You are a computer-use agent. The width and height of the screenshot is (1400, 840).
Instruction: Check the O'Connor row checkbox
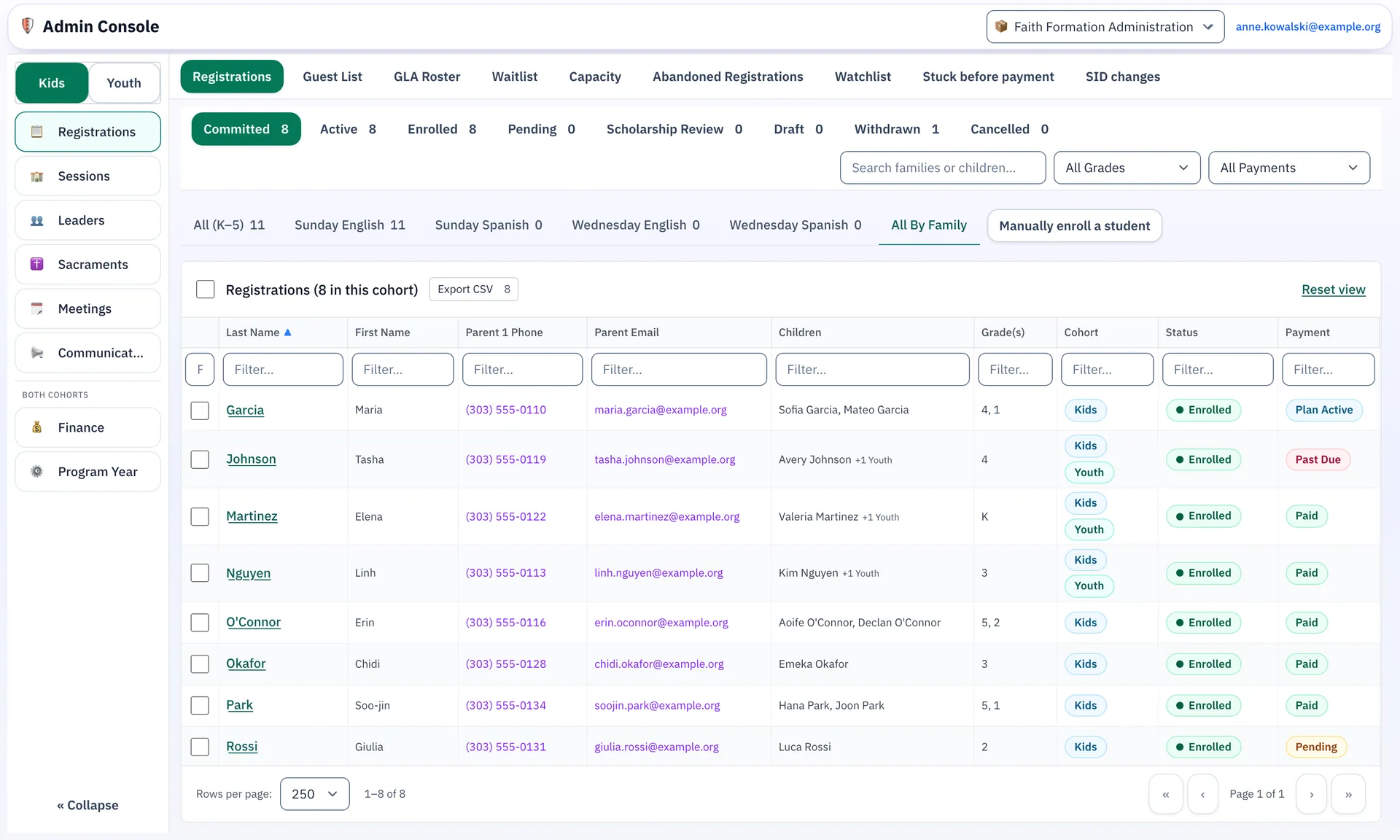point(200,623)
